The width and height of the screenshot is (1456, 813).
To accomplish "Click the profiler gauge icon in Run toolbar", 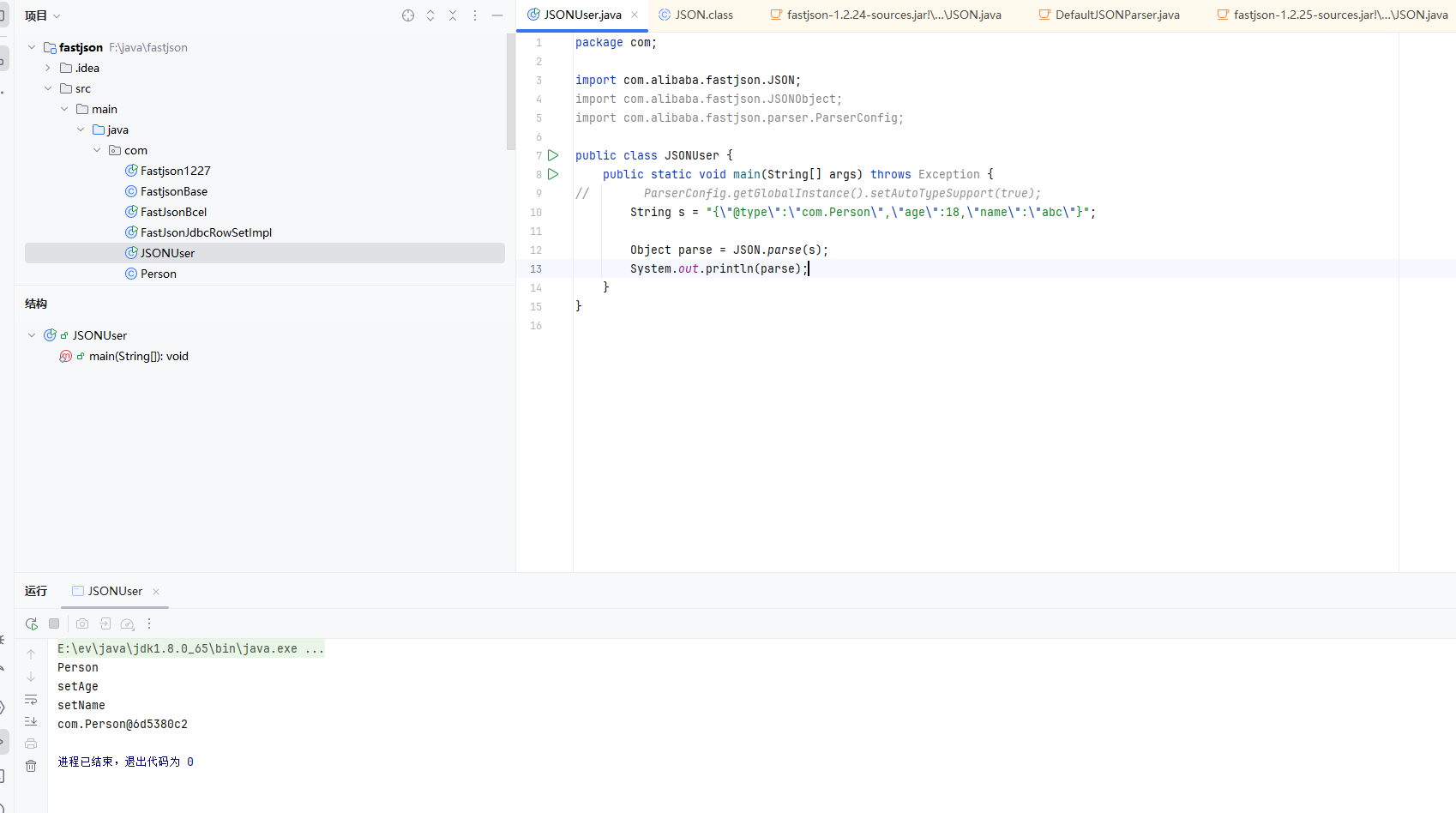I will coord(128,623).
